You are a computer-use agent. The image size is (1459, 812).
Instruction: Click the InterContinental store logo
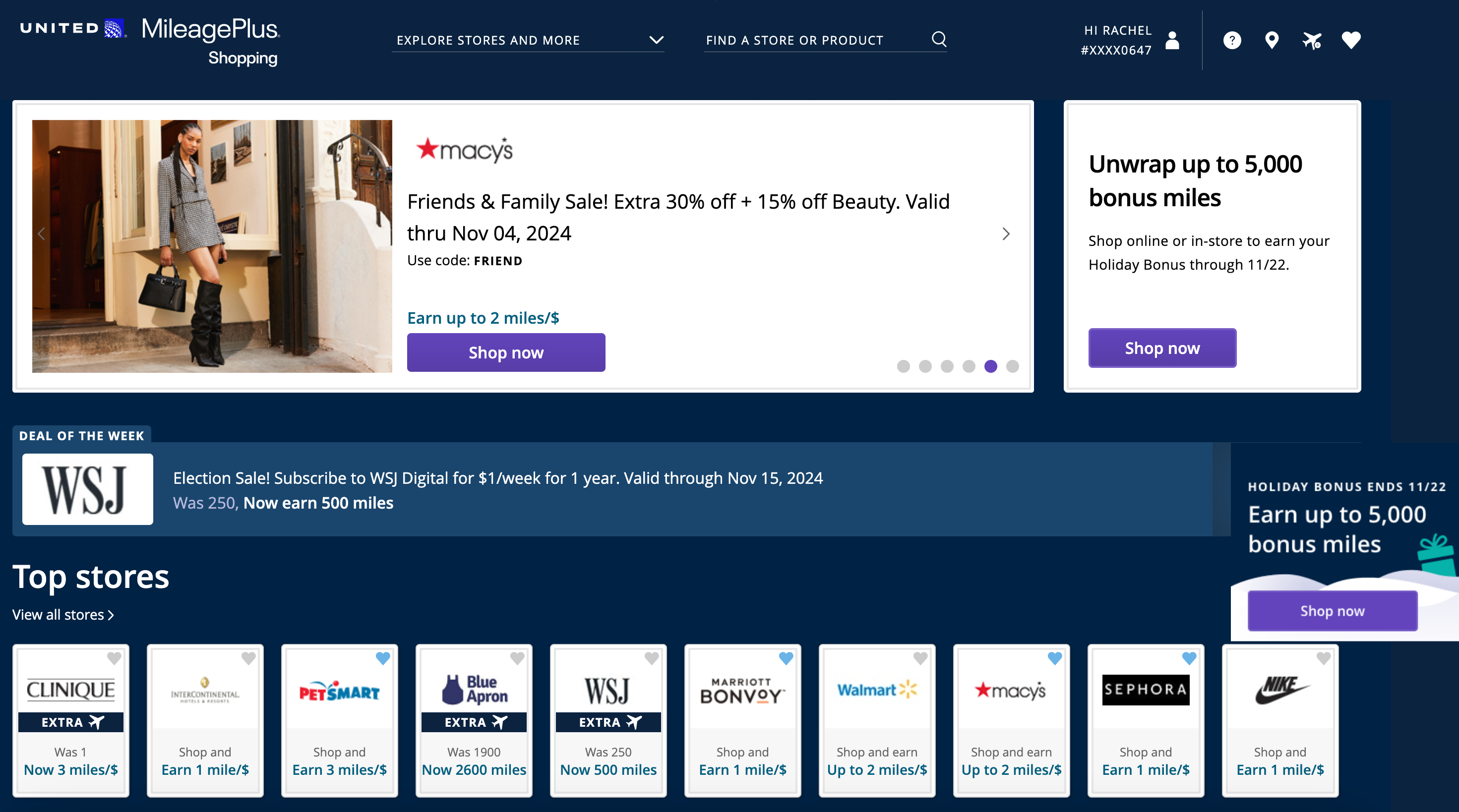click(x=205, y=690)
